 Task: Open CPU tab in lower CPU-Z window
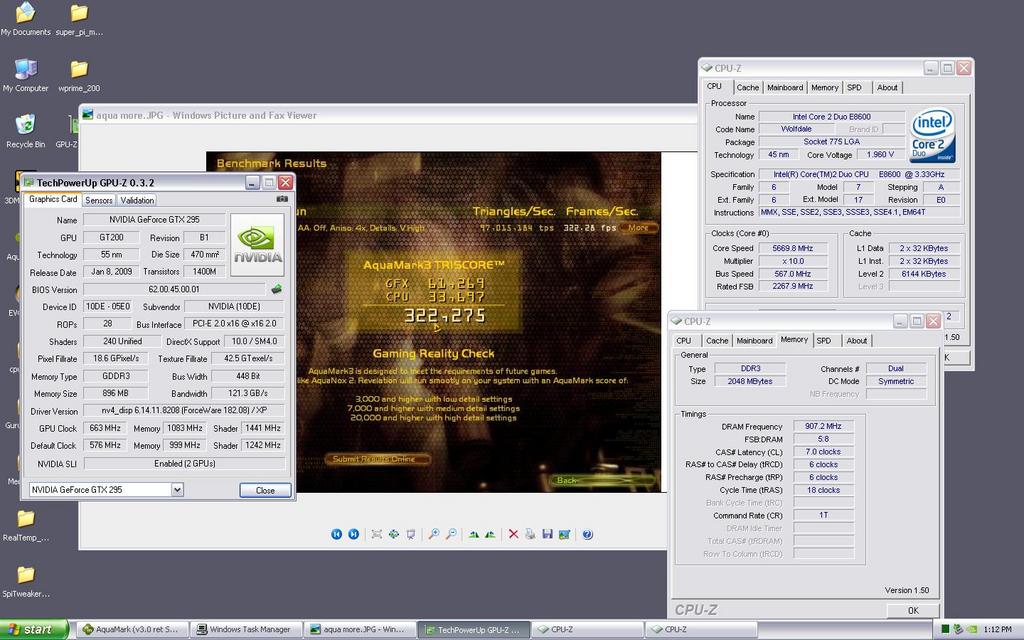(x=684, y=341)
